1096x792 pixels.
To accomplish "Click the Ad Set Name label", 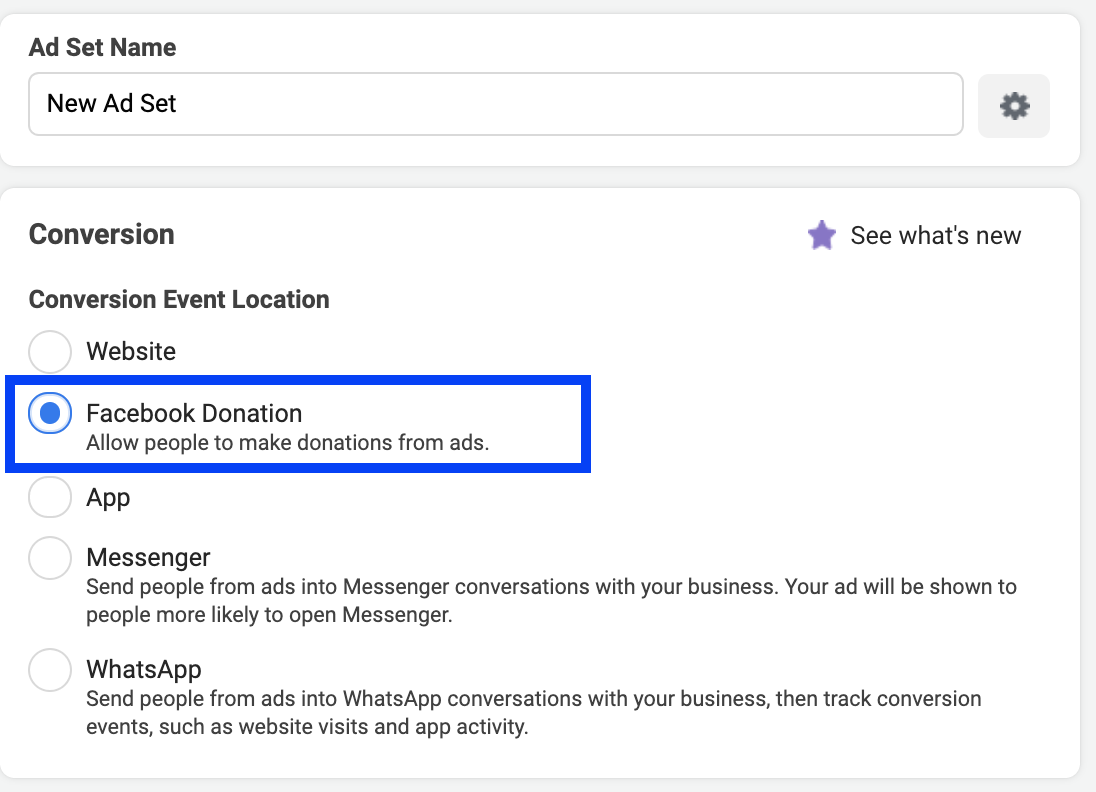I will (102, 48).
